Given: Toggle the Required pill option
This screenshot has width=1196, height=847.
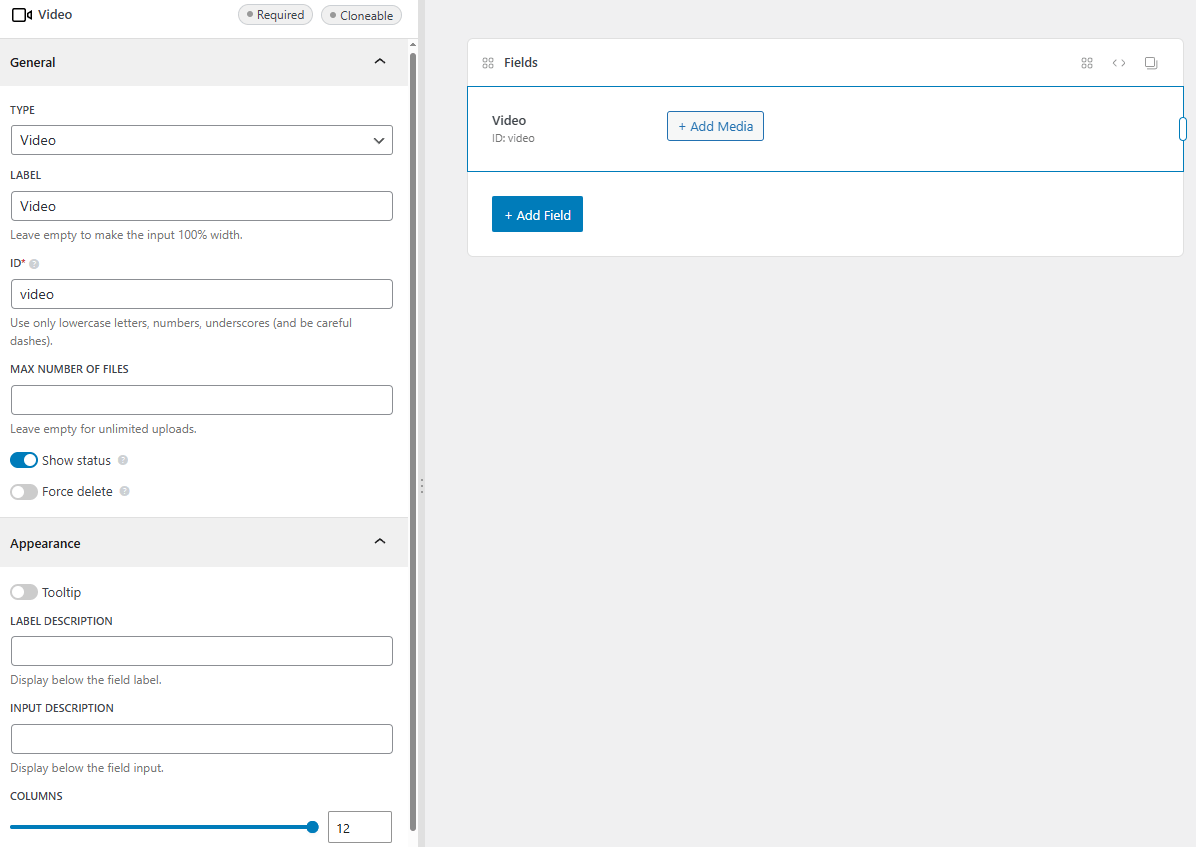Looking at the screenshot, I should [x=275, y=15].
